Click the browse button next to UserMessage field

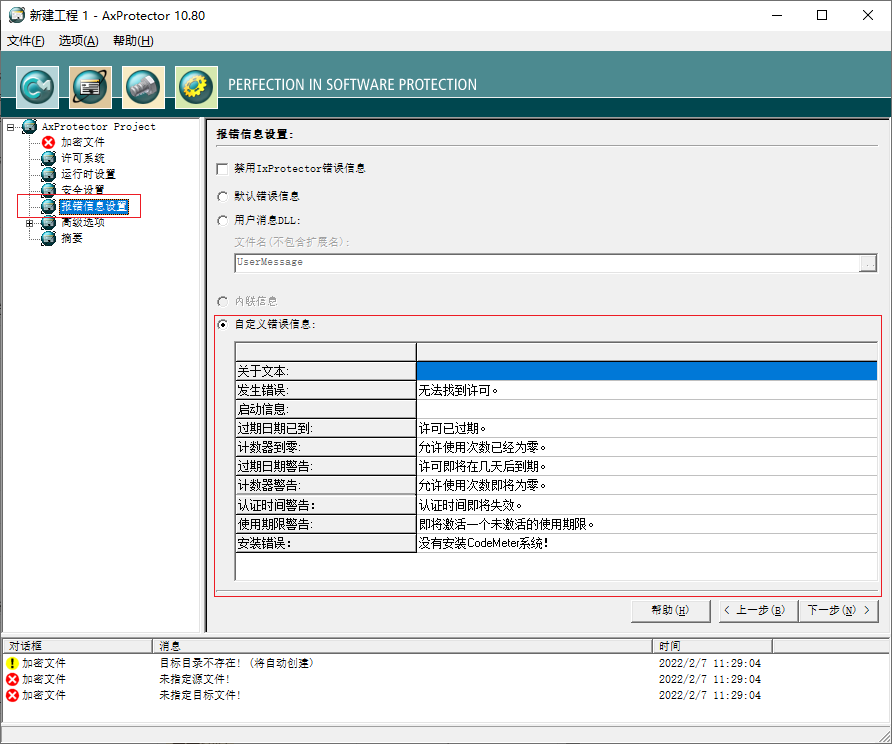click(868, 263)
